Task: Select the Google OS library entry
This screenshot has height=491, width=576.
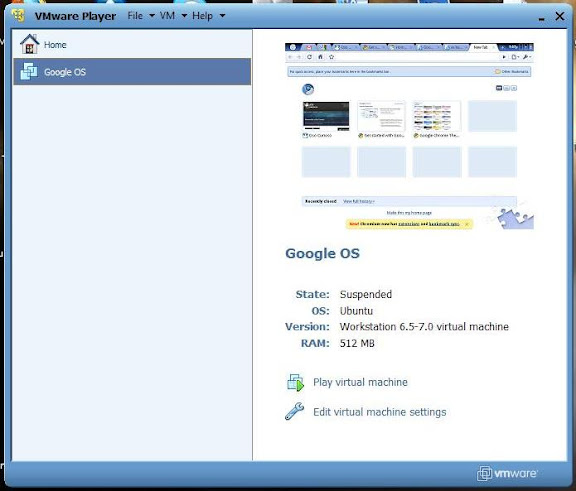Action: (132, 71)
